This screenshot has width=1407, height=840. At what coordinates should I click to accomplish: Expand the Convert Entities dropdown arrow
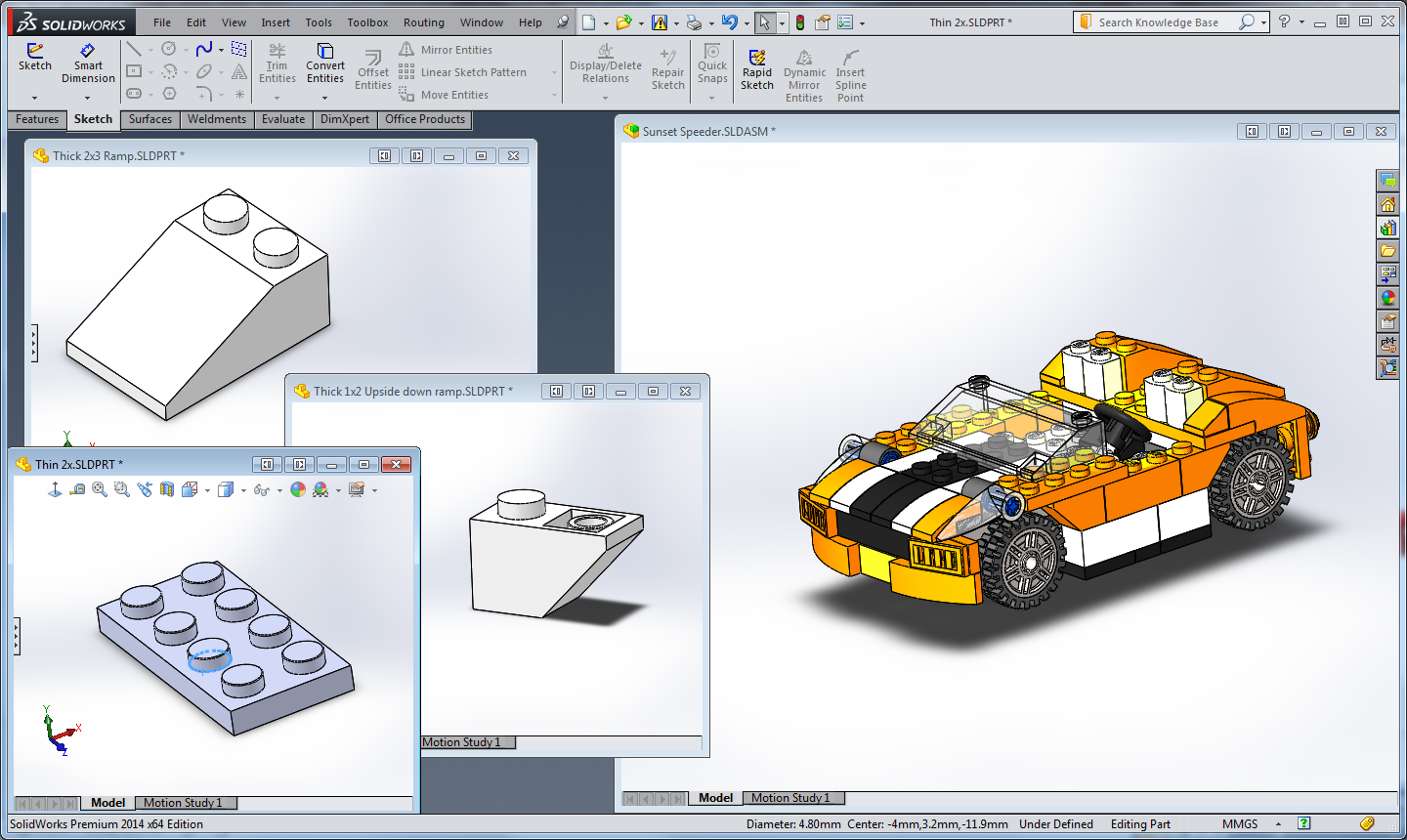tap(324, 98)
